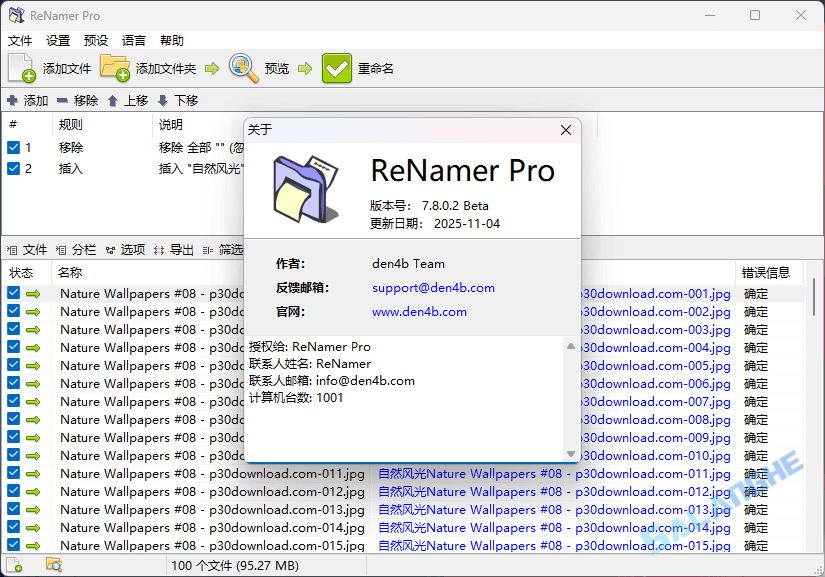
Task: Open the 语言 menu
Action: tap(133, 40)
